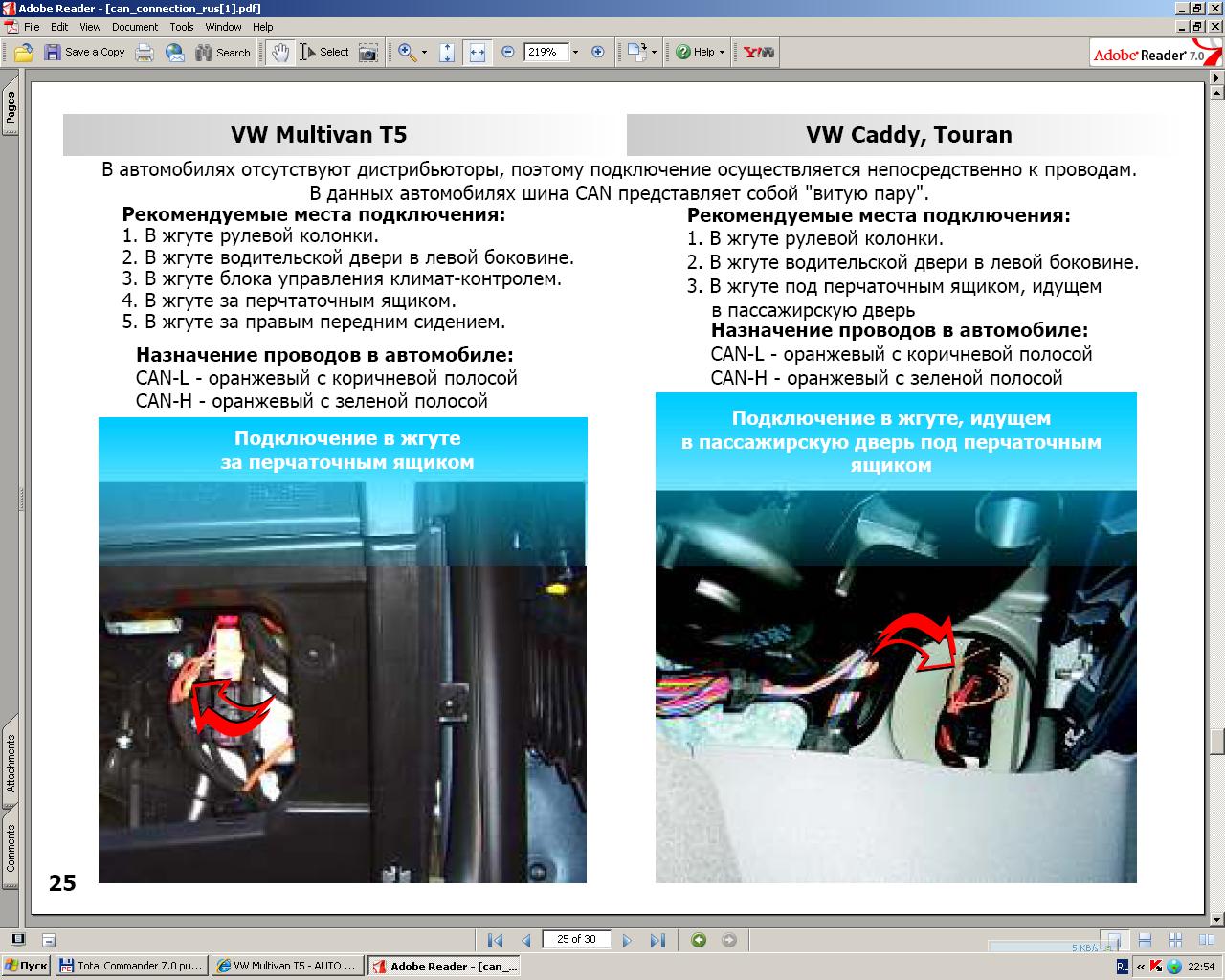
Task: Click the rotate view page icon
Action: tap(636, 53)
